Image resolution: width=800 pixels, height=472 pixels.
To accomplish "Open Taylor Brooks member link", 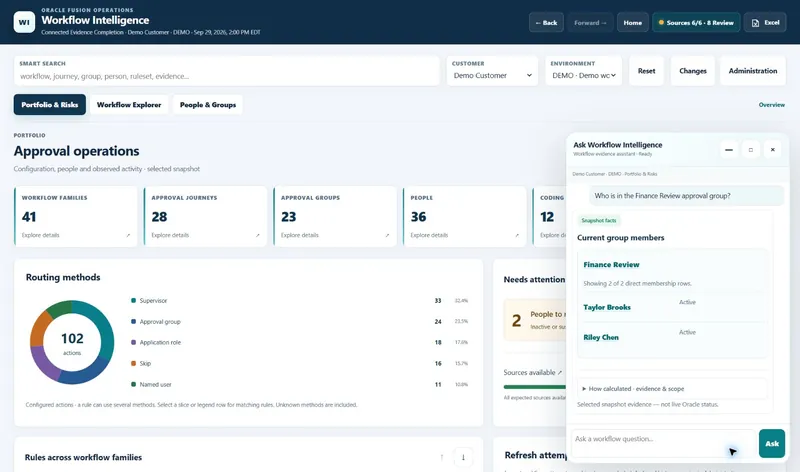I will (607, 307).
